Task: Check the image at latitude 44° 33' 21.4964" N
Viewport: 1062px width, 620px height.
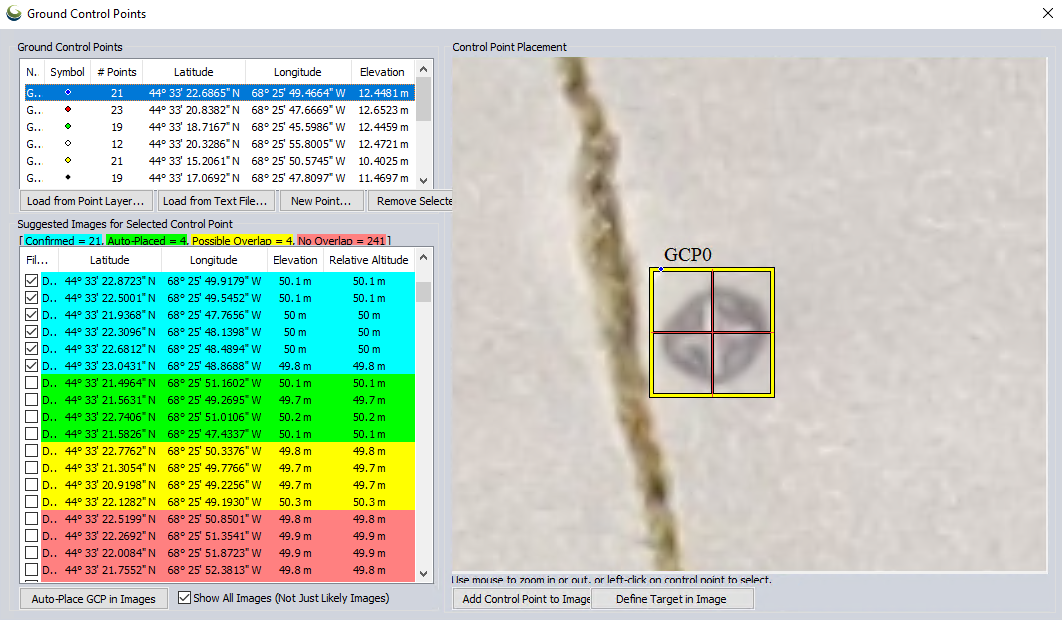Action: (x=31, y=383)
